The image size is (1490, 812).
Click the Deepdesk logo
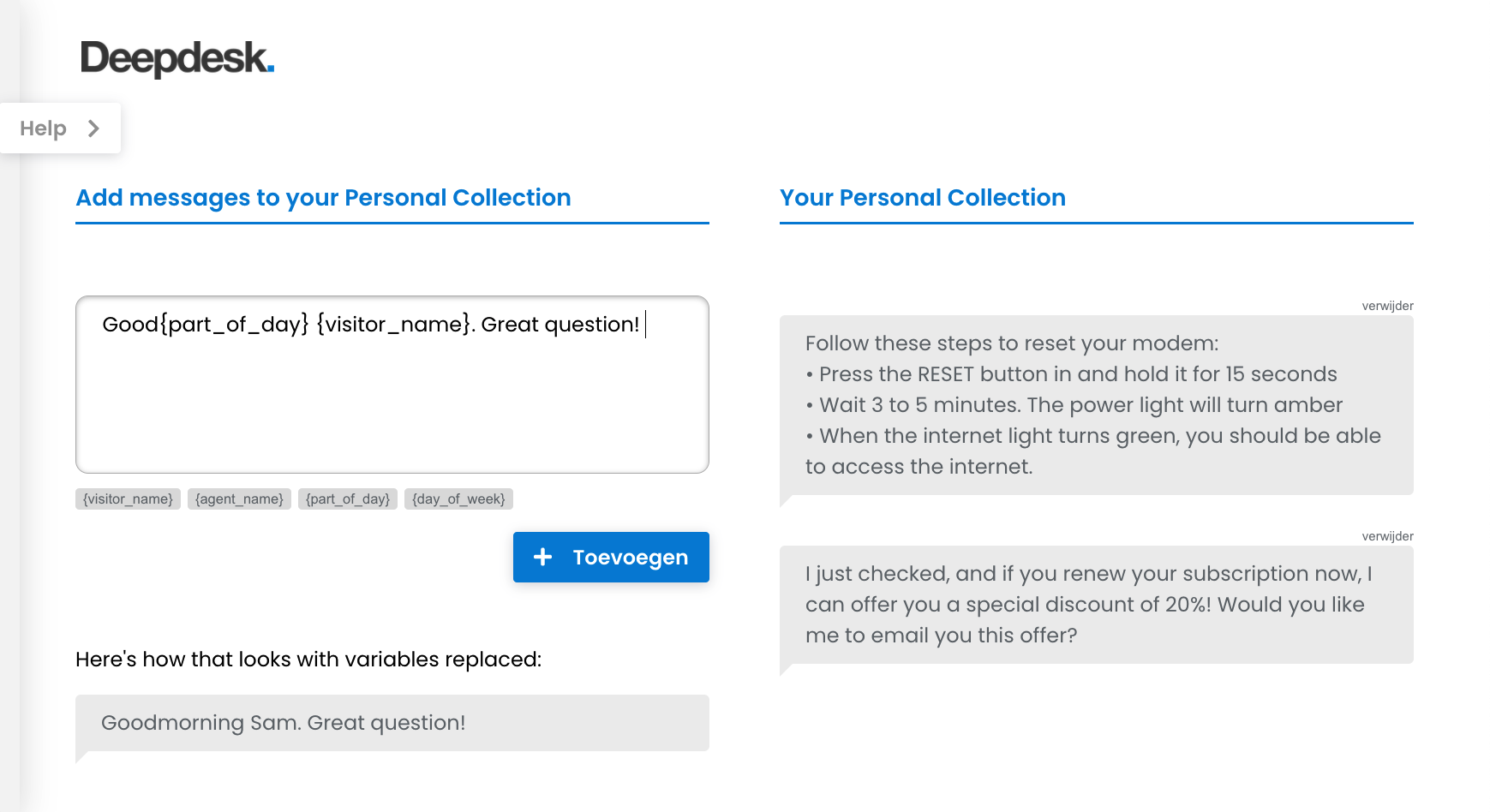click(177, 58)
